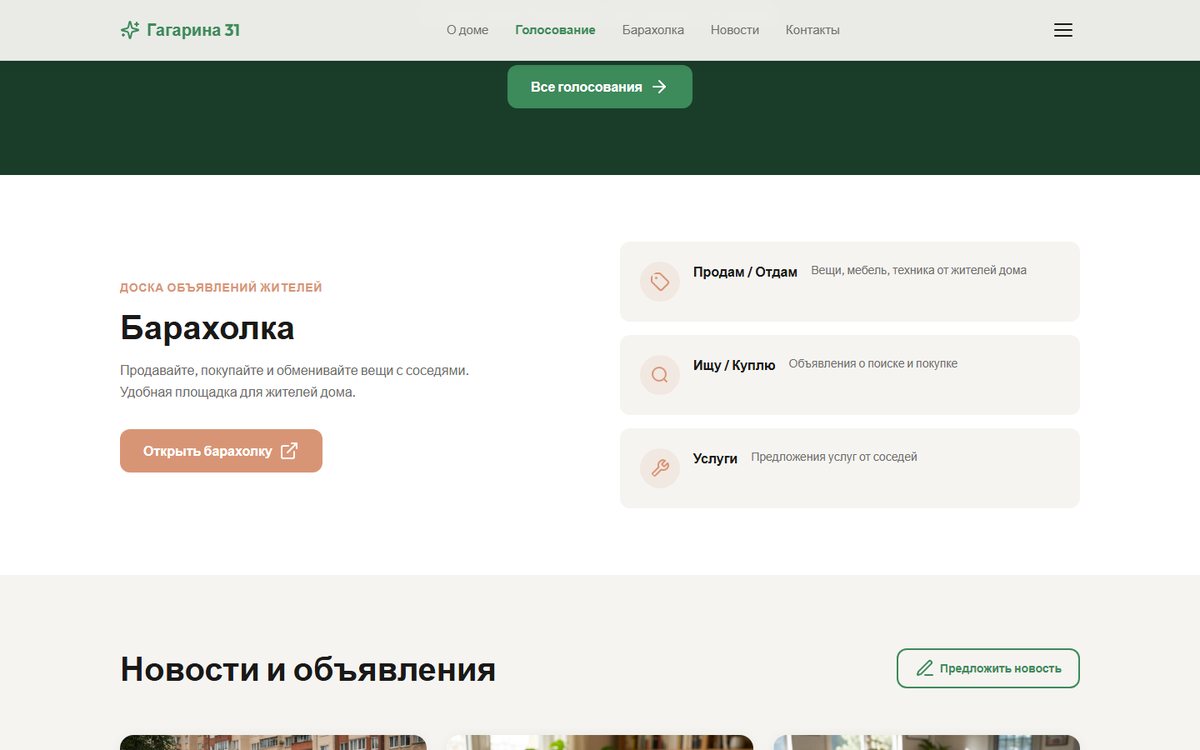Click the arrow icon in Все голосования button

click(x=659, y=87)
